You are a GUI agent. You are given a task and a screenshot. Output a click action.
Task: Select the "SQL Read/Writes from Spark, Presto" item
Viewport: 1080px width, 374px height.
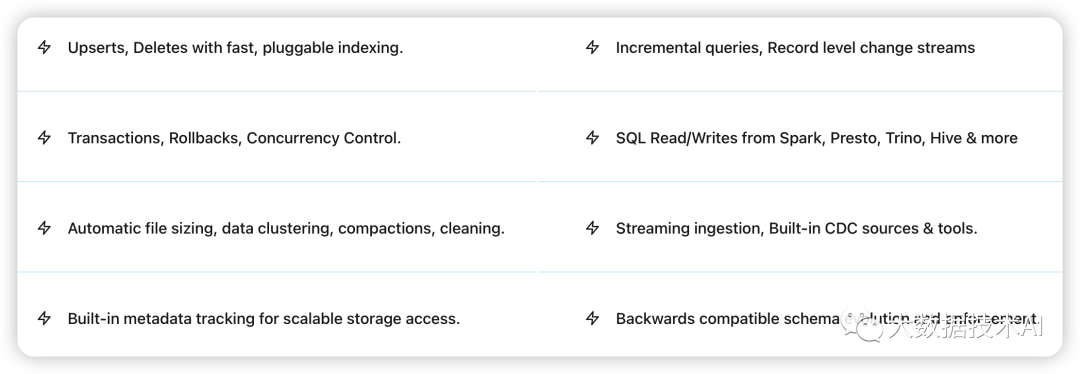click(x=817, y=138)
